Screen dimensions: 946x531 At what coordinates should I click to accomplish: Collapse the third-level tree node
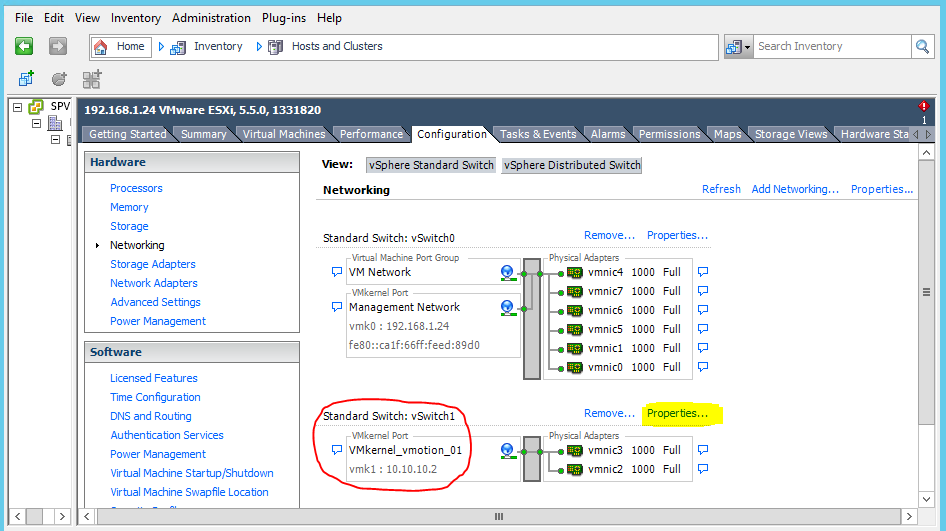coord(56,139)
